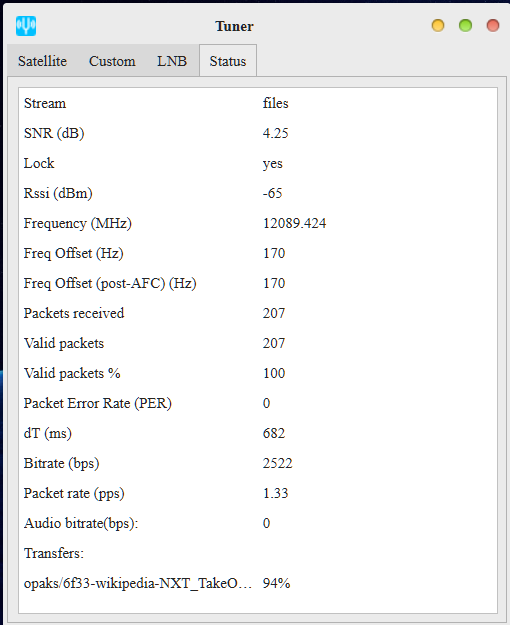Screen dimensions: 510x625
Task: Click the 94% transfer progress value
Action: (x=276, y=584)
